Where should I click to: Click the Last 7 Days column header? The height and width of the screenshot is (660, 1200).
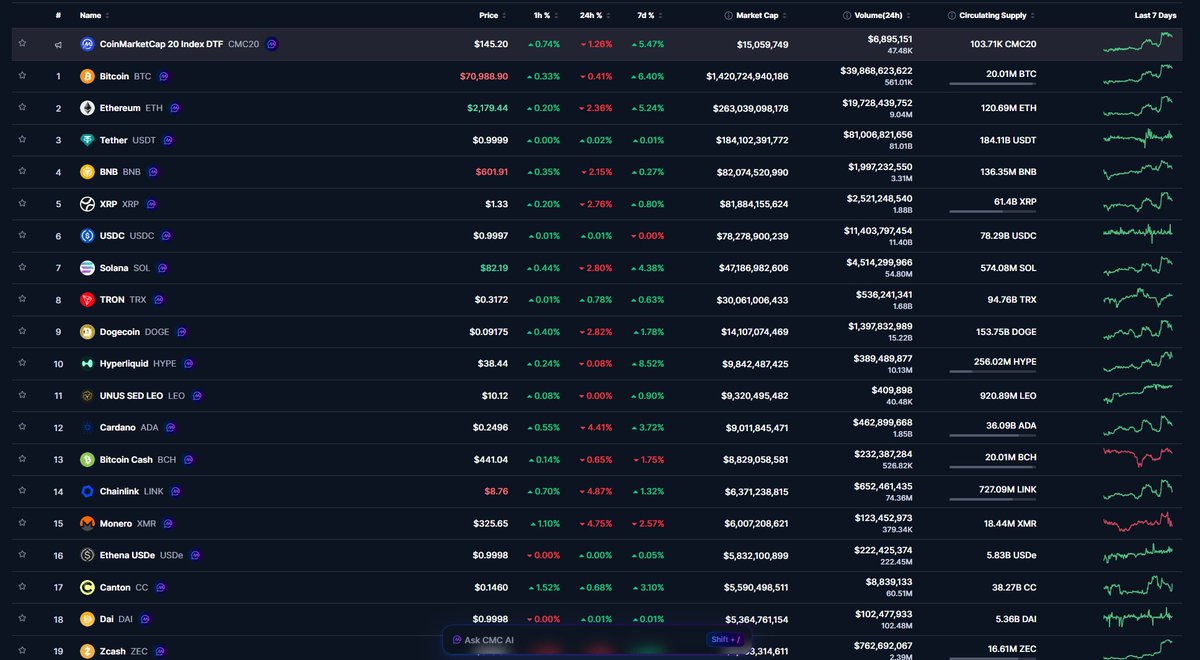coord(1158,16)
